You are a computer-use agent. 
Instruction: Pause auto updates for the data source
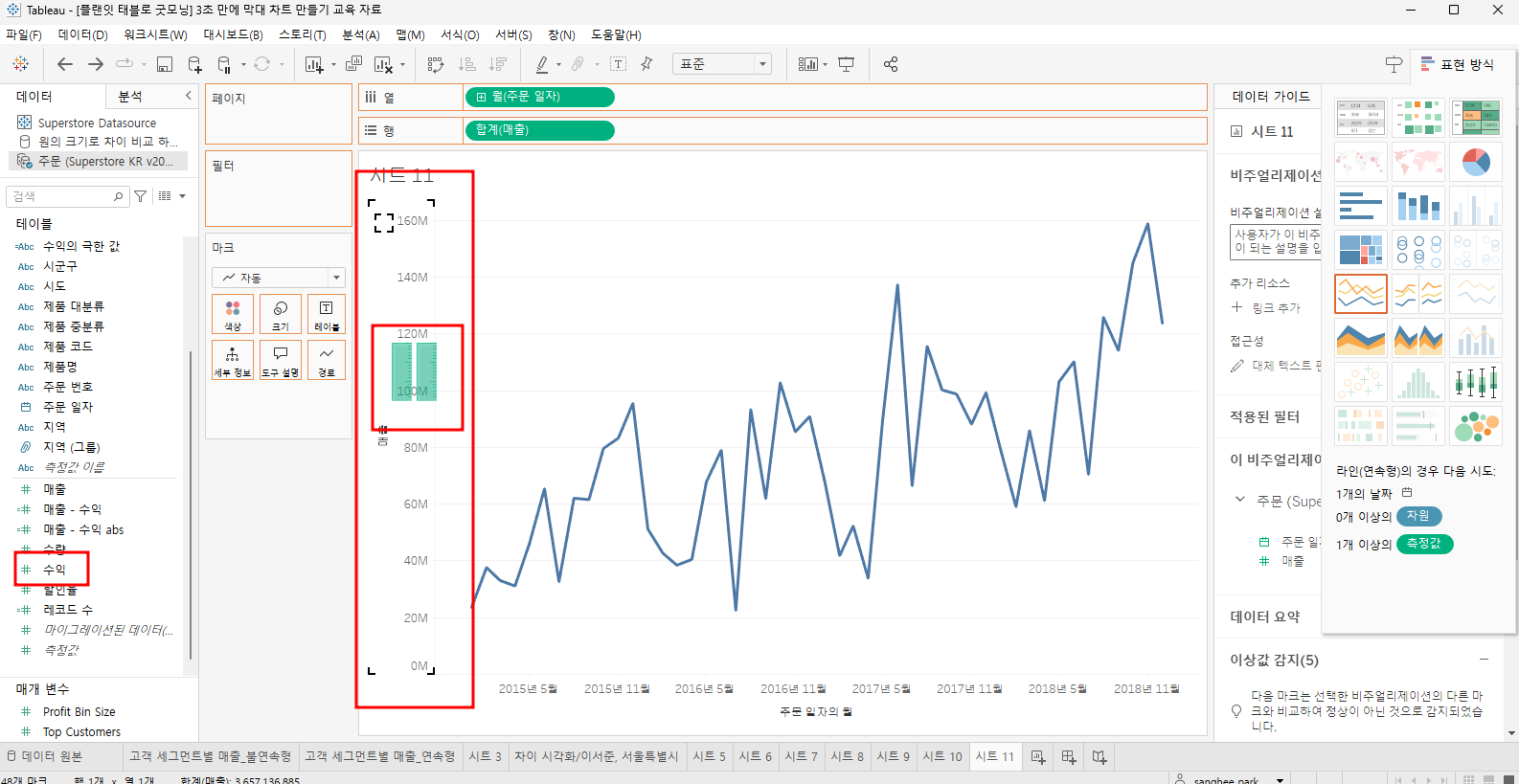click(224, 64)
